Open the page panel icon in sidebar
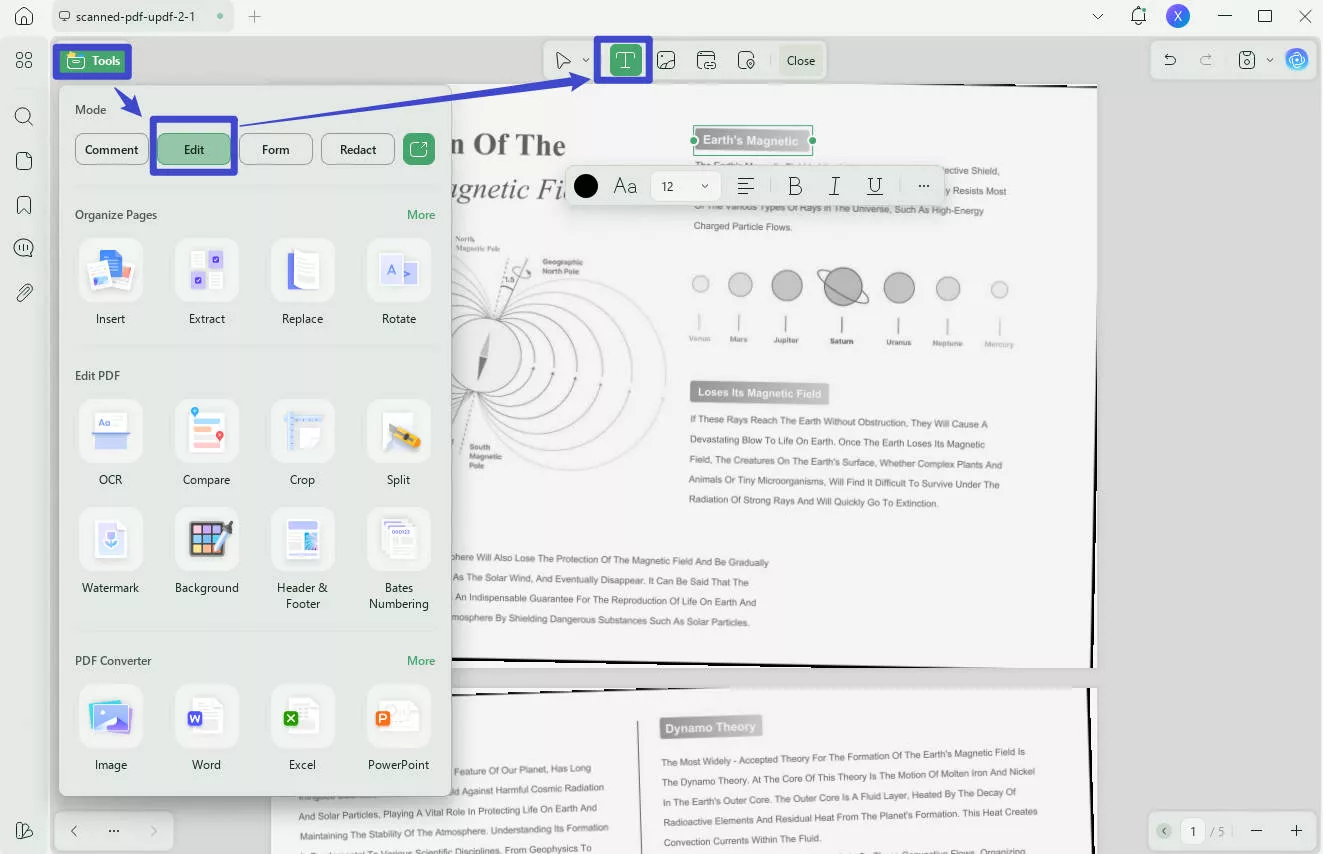This screenshot has height=854, width=1323. 24,161
